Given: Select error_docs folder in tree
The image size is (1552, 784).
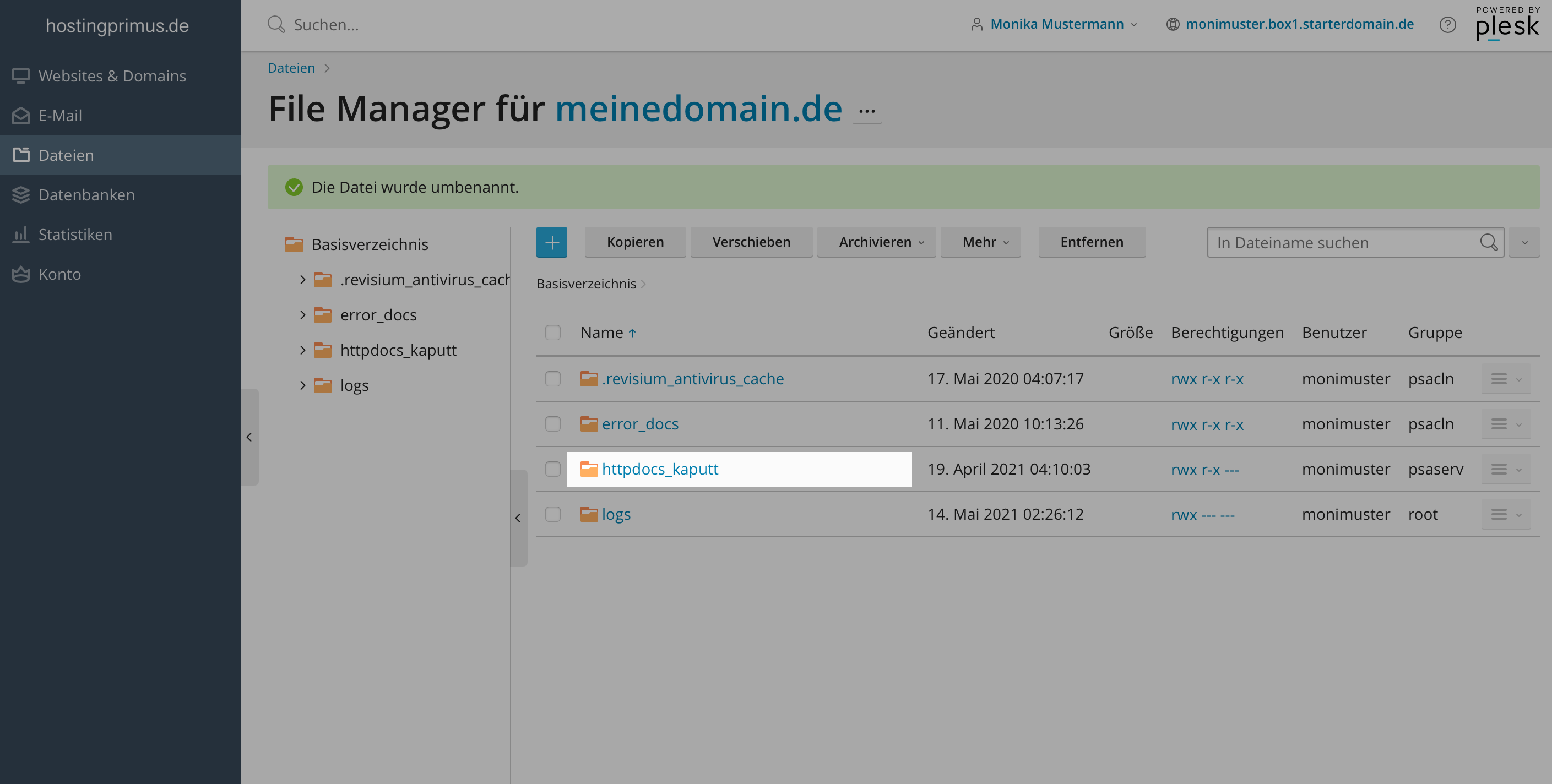Looking at the screenshot, I should click(378, 315).
